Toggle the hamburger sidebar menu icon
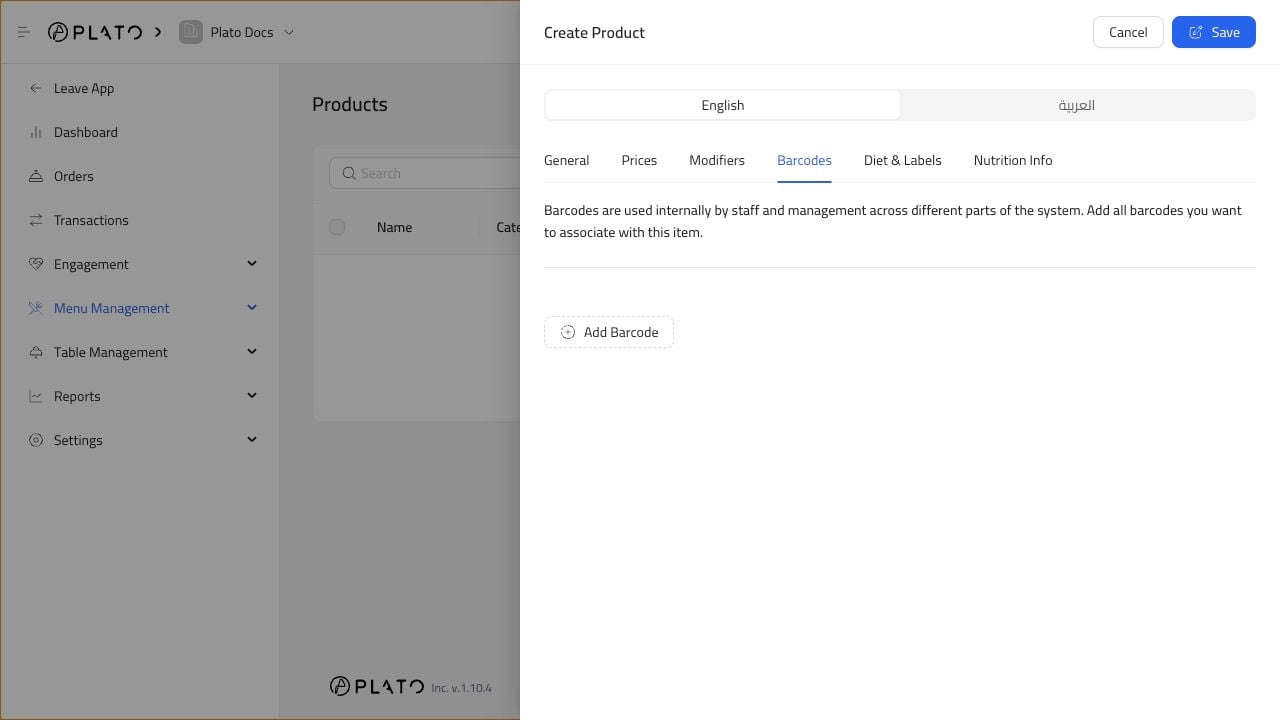The image size is (1280, 720). (x=24, y=32)
